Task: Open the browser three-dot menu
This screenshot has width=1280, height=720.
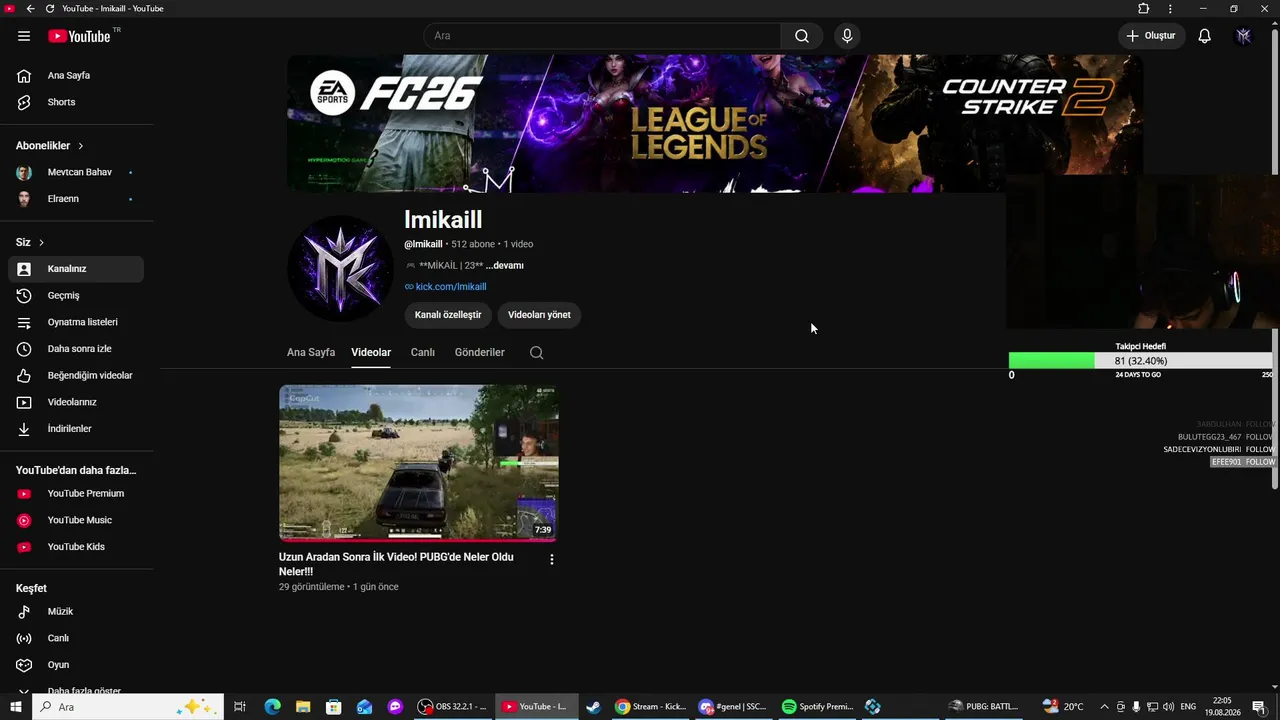Action: click(1170, 9)
